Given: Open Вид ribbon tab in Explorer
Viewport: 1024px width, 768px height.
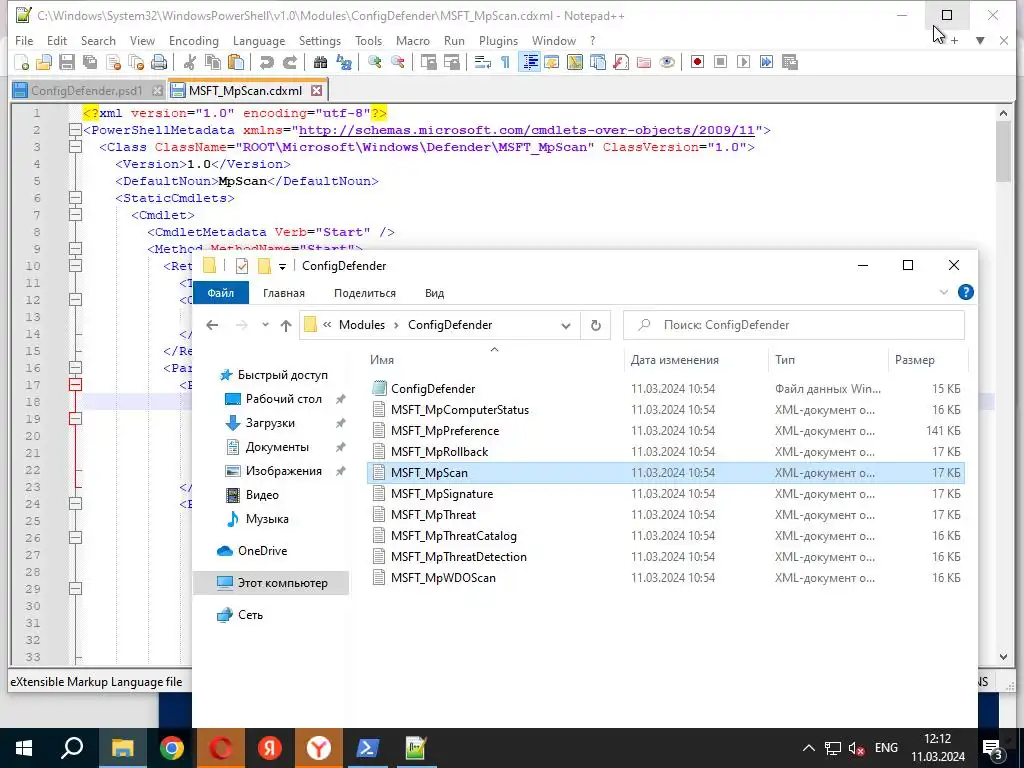Looking at the screenshot, I should coord(434,293).
